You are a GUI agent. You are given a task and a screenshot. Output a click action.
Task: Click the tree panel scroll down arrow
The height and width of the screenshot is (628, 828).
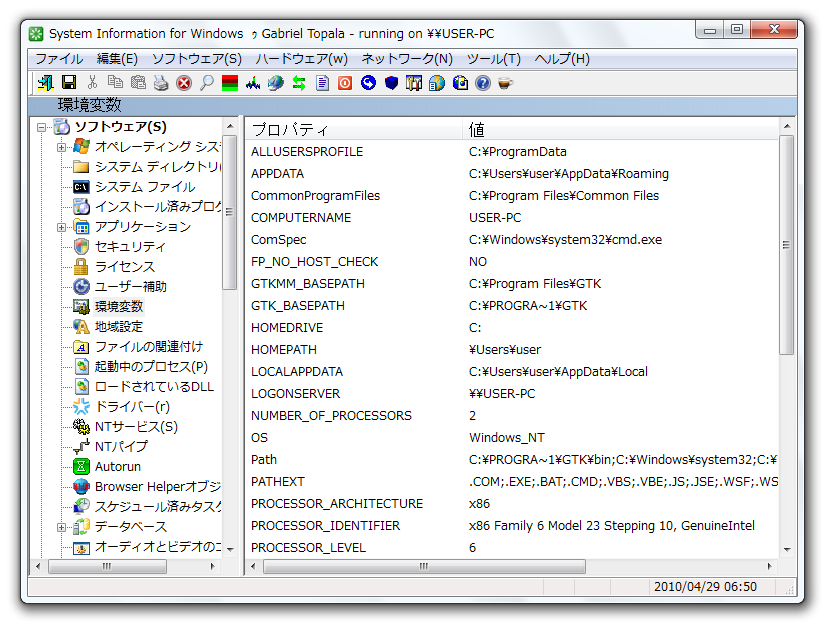click(x=230, y=549)
